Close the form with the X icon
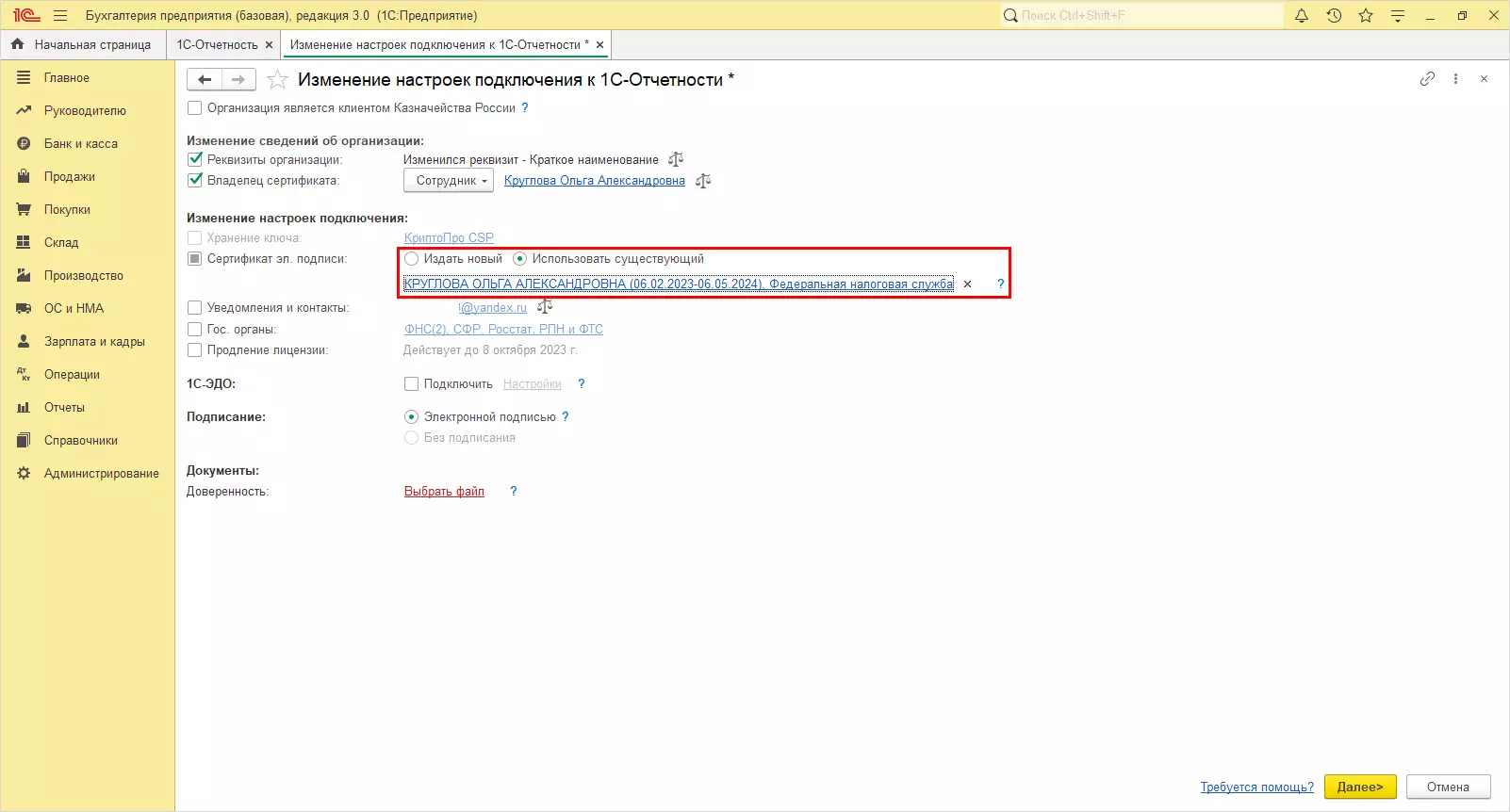This screenshot has height=812, width=1510. pyautogui.click(x=1484, y=79)
